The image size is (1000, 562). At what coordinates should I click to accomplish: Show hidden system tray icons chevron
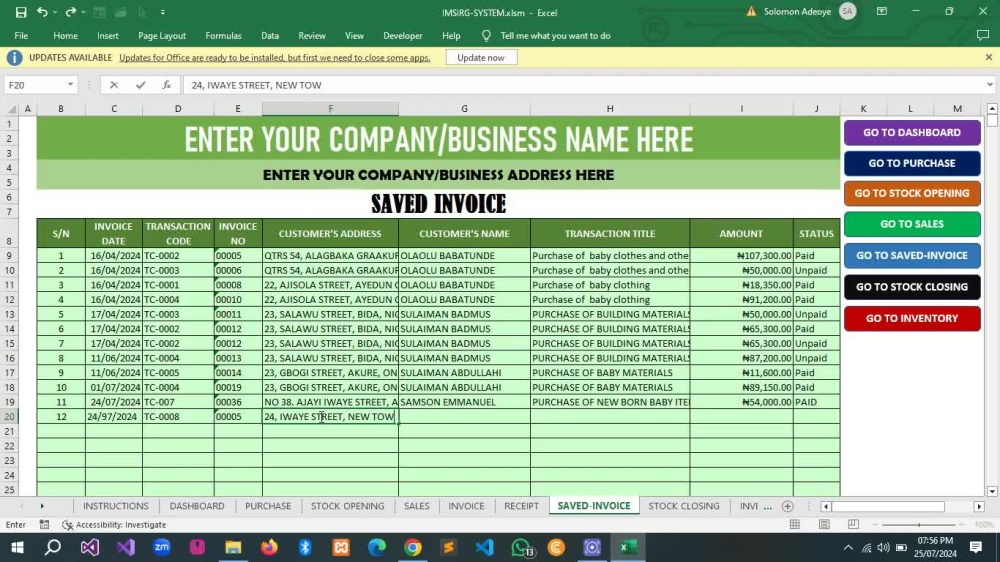848,547
